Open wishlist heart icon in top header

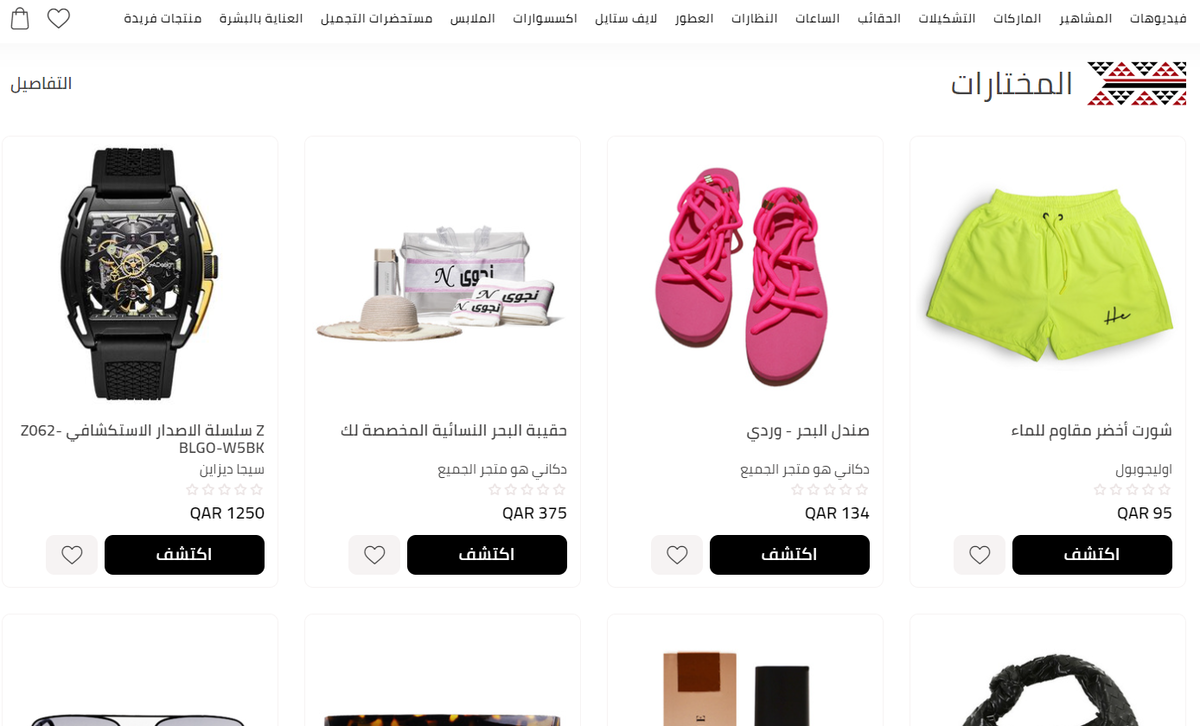(59, 18)
